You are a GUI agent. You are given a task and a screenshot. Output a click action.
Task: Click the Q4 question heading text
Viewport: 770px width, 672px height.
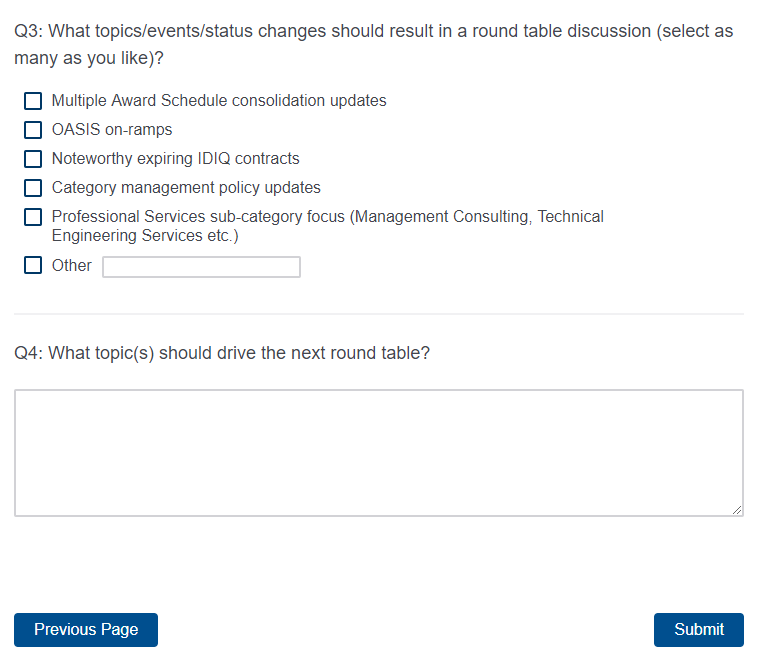(x=222, y=353)
